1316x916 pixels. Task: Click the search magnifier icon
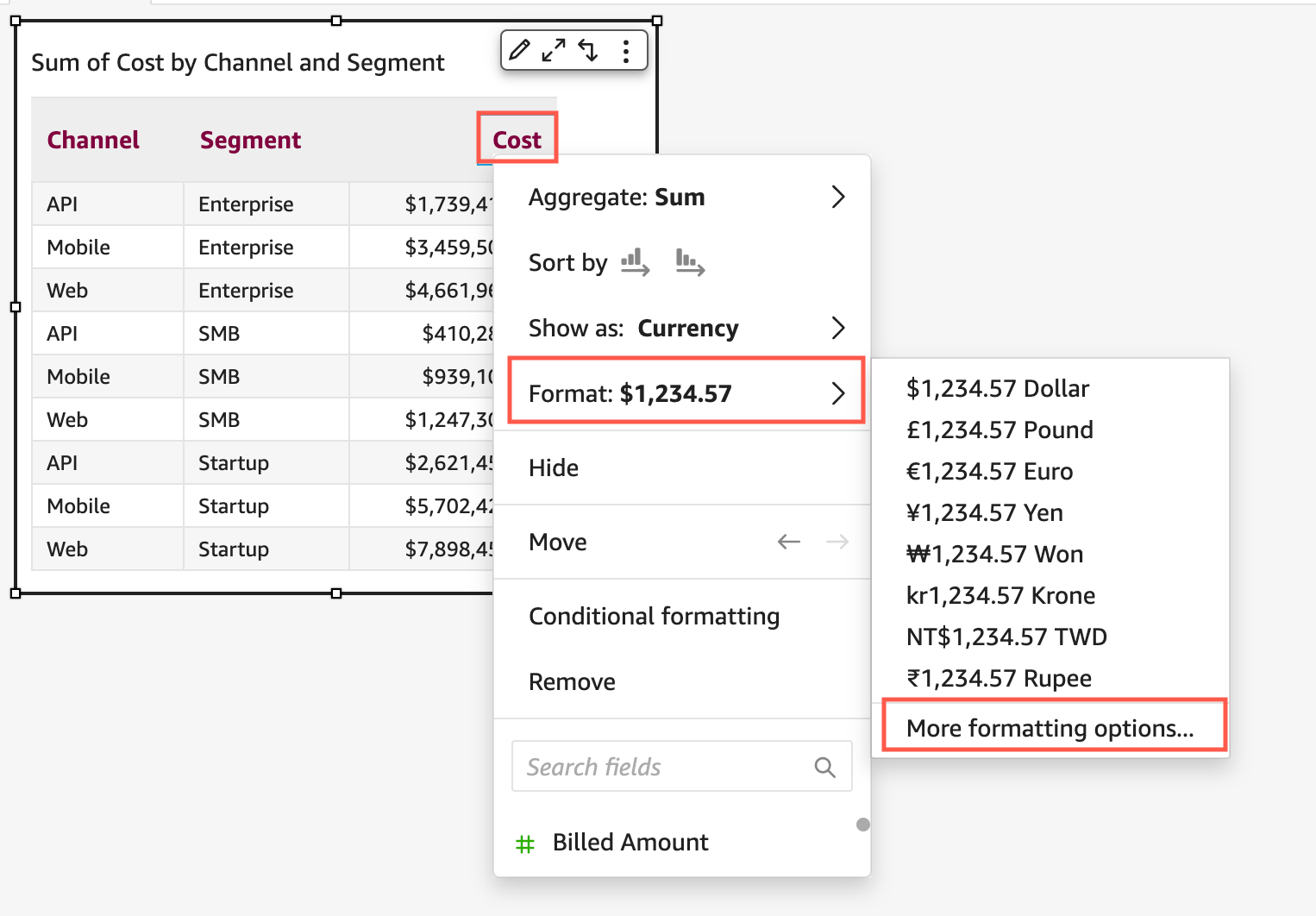824,766
